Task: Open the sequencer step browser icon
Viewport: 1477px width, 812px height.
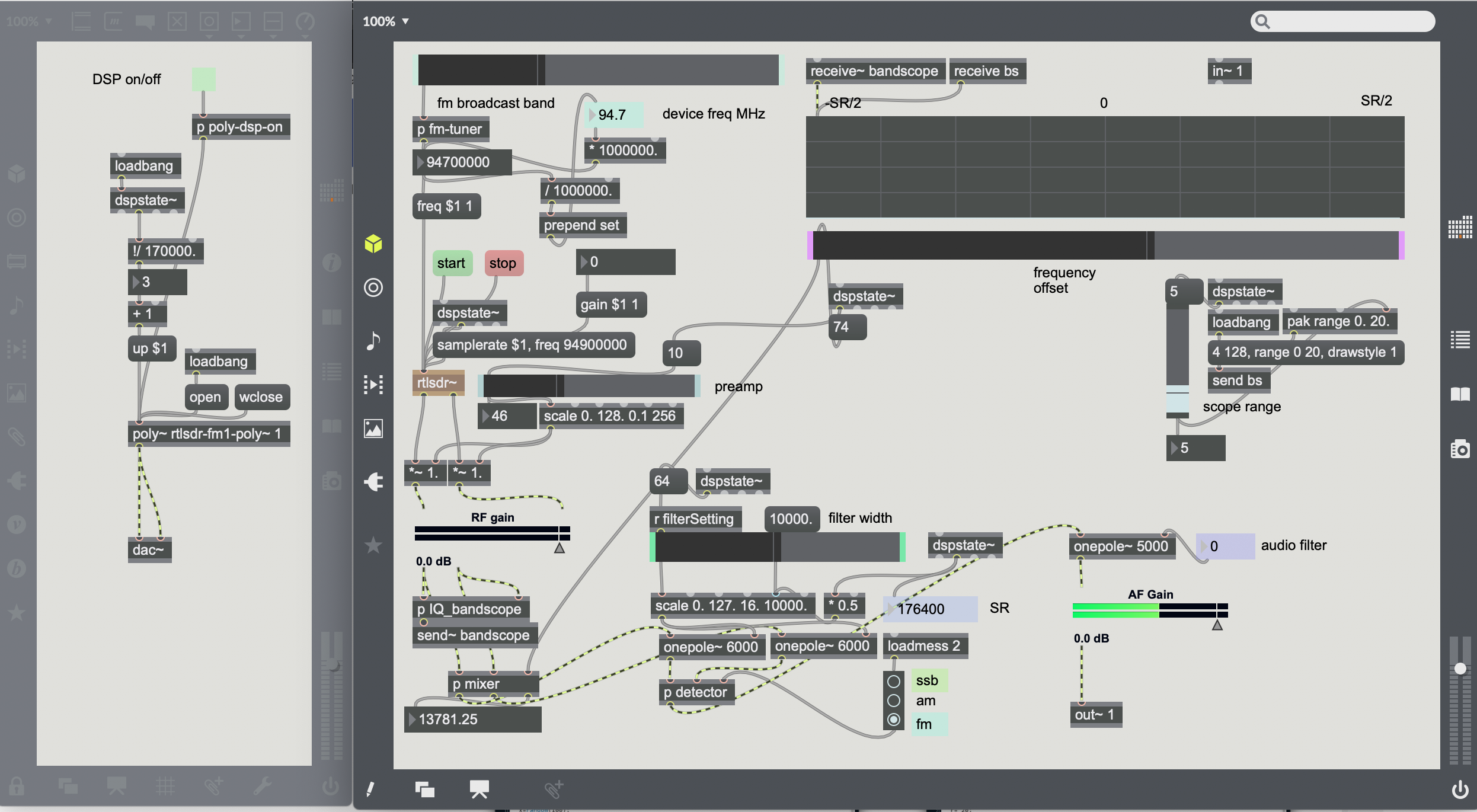Action: pyautogui.click(x=373, y=385)
